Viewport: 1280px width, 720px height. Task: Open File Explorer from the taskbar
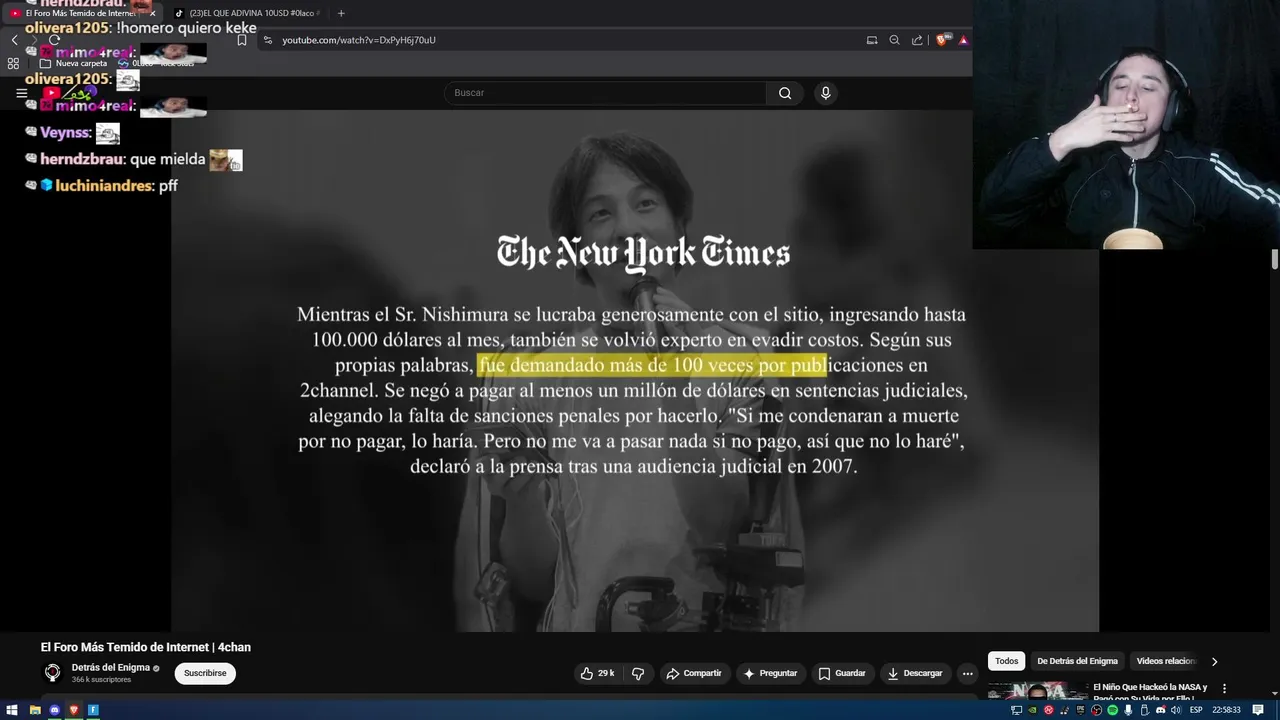point(35,710)
